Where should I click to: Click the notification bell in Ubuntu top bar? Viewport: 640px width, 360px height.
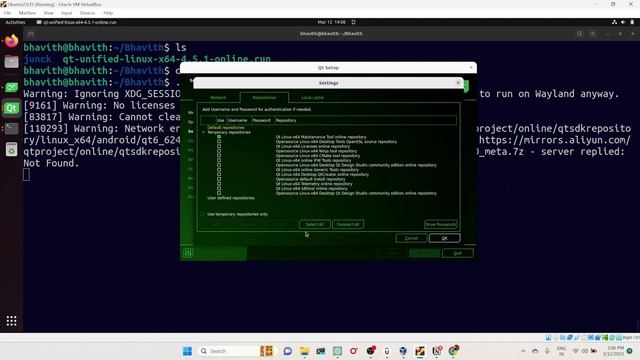pos(353,22)
